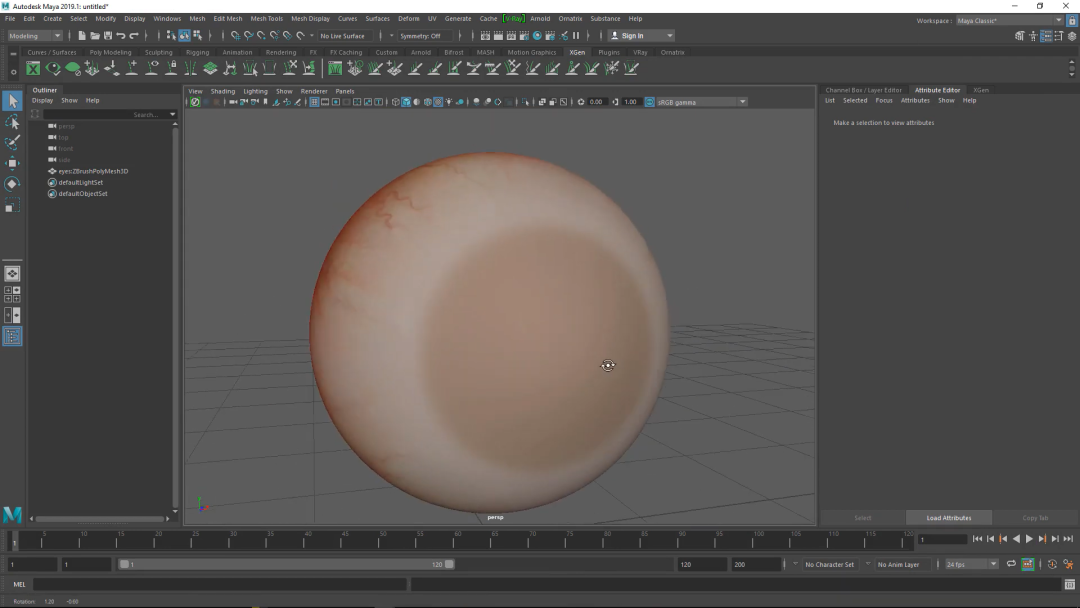This screenshot has height=608, width=1080.
Task: Toggle the viewport grid display
Action: tap(314, 102)
